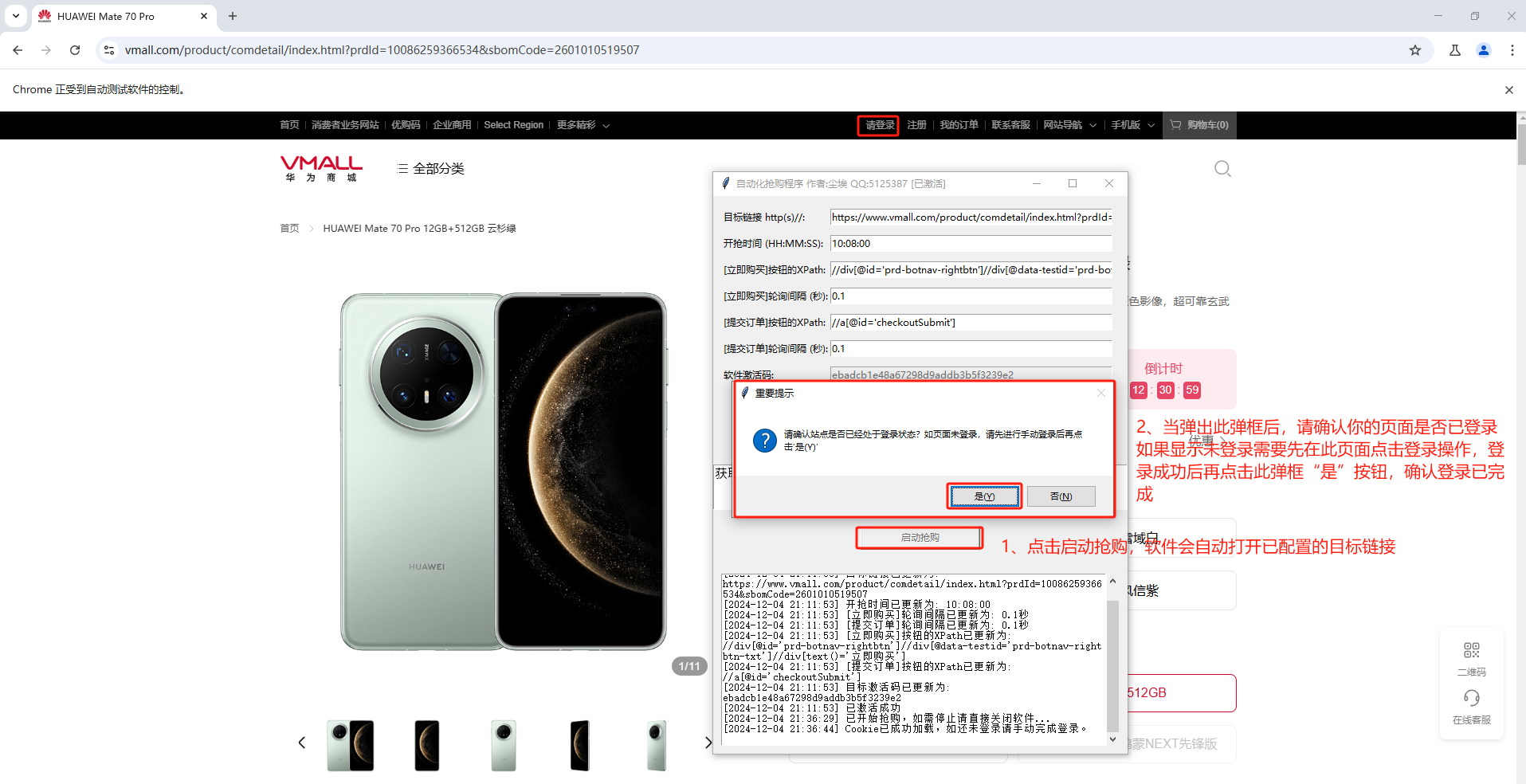
Task: Open the Chrome profile menu
Action: (x=1484, y=50)
